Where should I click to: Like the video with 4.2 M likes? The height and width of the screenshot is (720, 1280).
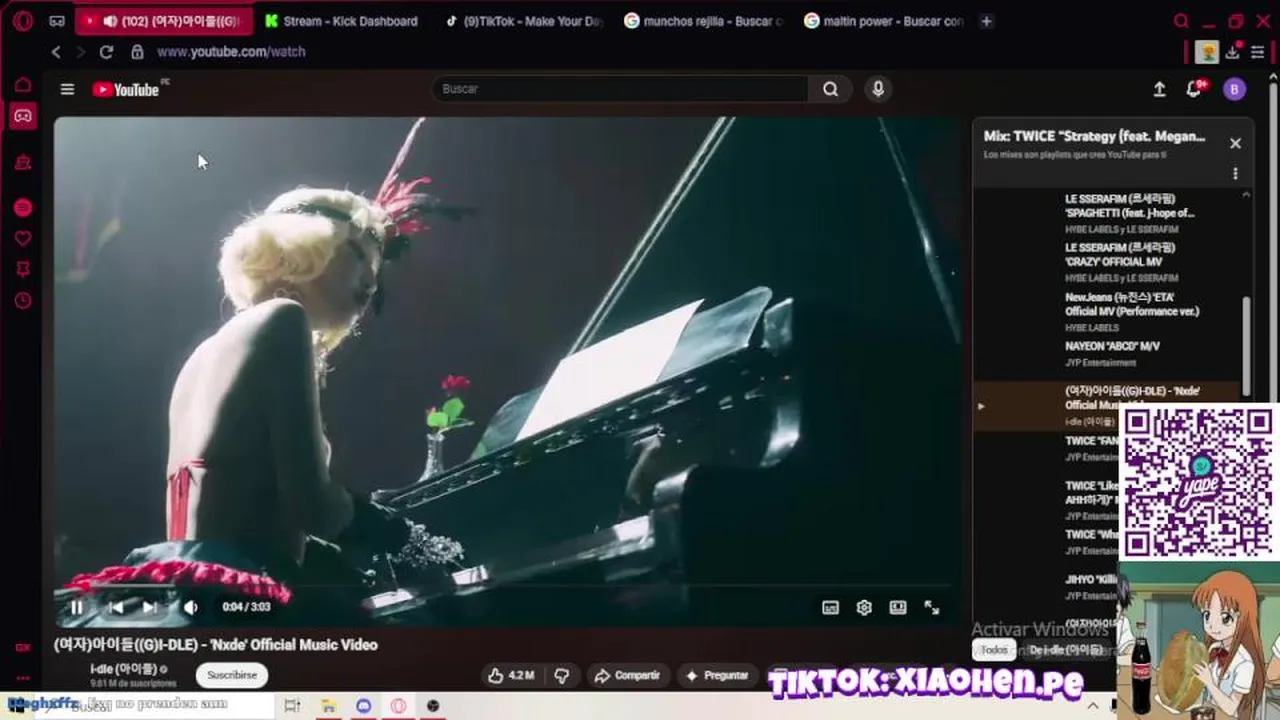(511, 675)
